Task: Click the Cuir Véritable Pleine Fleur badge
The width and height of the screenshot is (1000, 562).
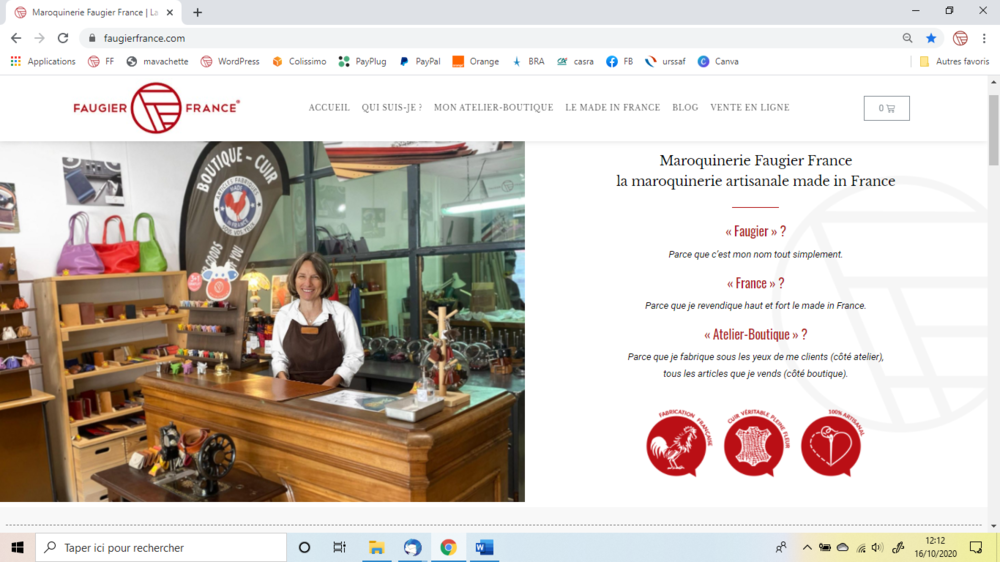Action: click(756, 443)
